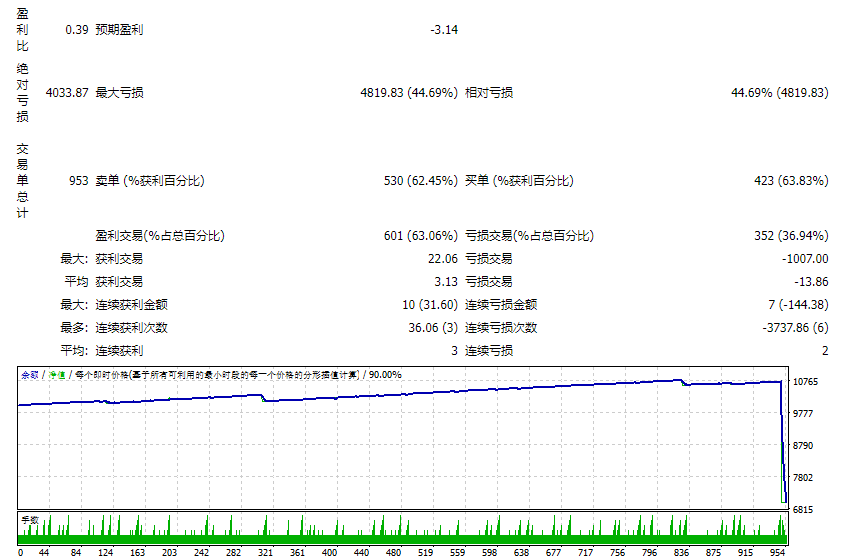
Task: Click the 买单 value 423 (63.83%)
Action: pyautogui.click(x=790, y=181)
